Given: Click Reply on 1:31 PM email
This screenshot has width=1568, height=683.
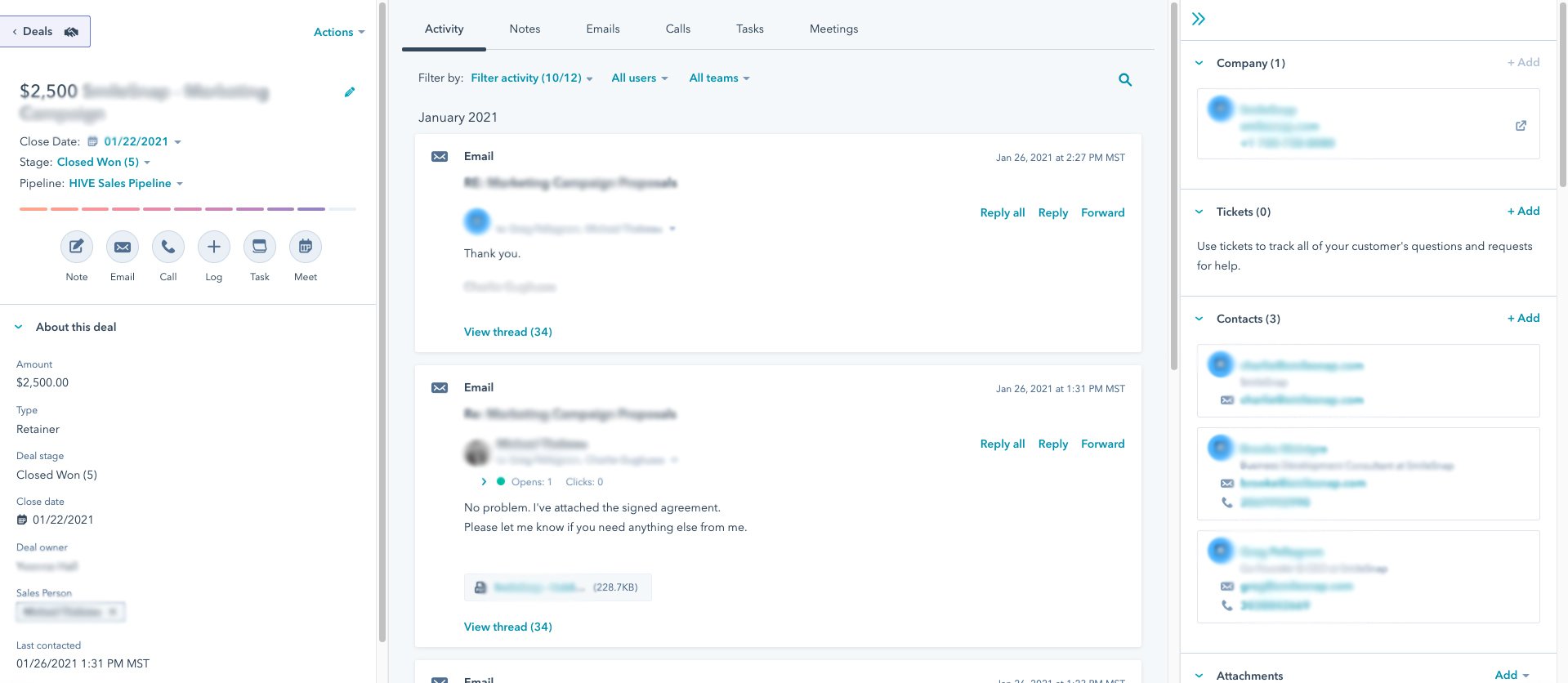Looking at the screenshot, I should coord(1053,444).
